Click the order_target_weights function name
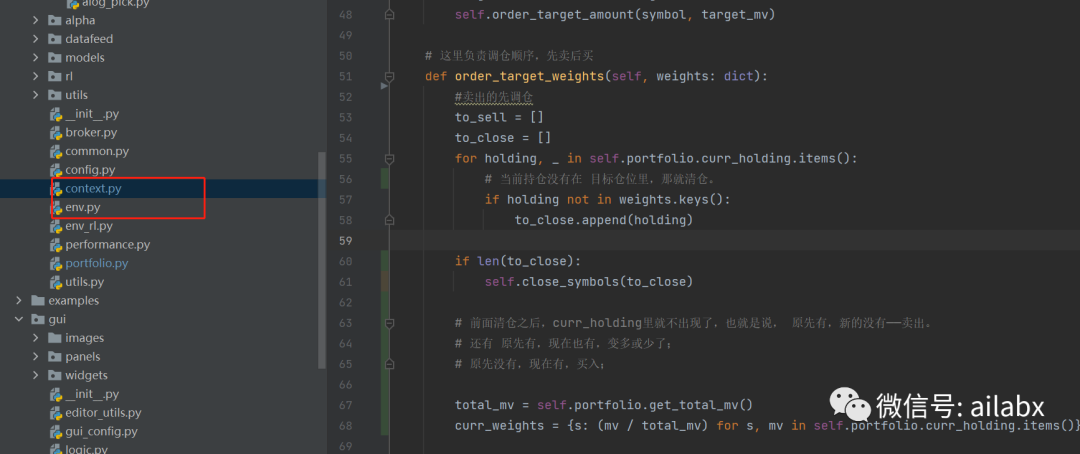Image resolution: width=1080 pixels, height=454 pixels. tap(529, 76)
